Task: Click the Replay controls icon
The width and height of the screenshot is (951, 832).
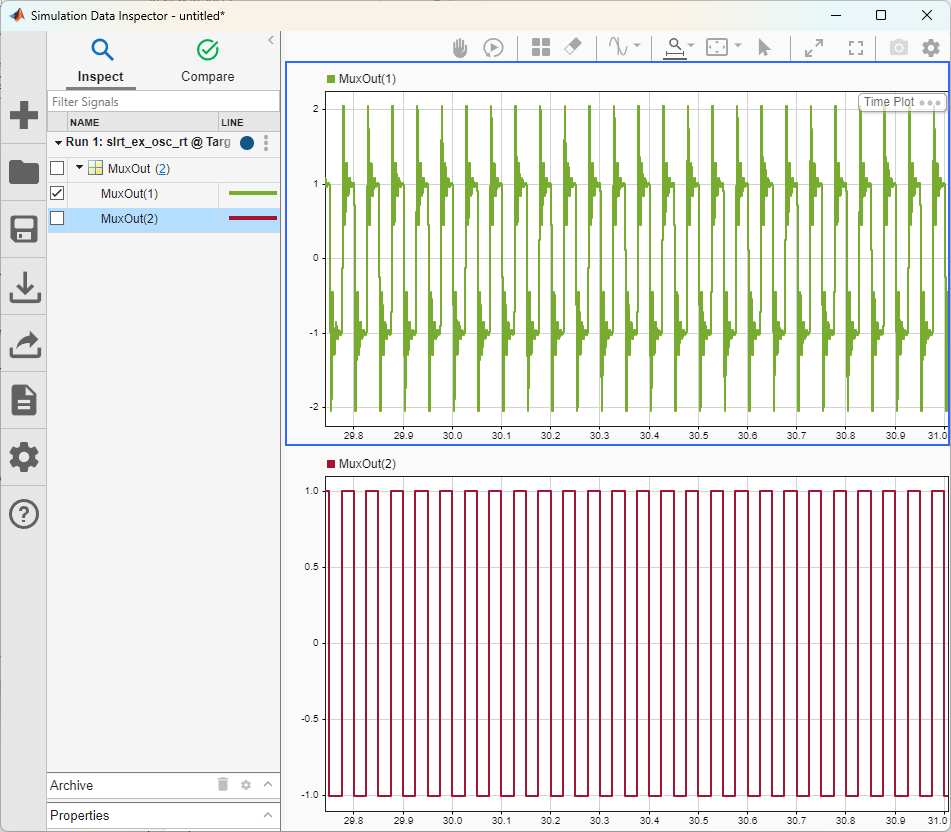Action: pyautogui.click(x=493, y=47)
